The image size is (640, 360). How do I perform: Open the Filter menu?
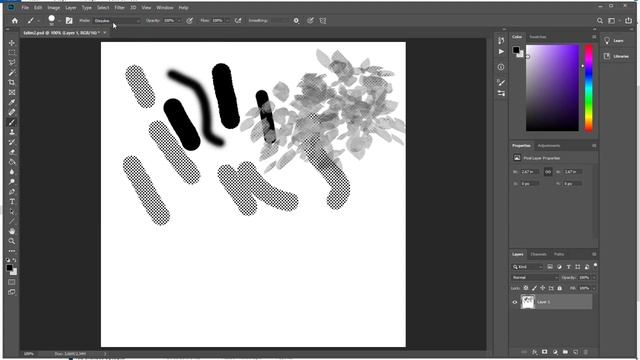pos(119,7)
